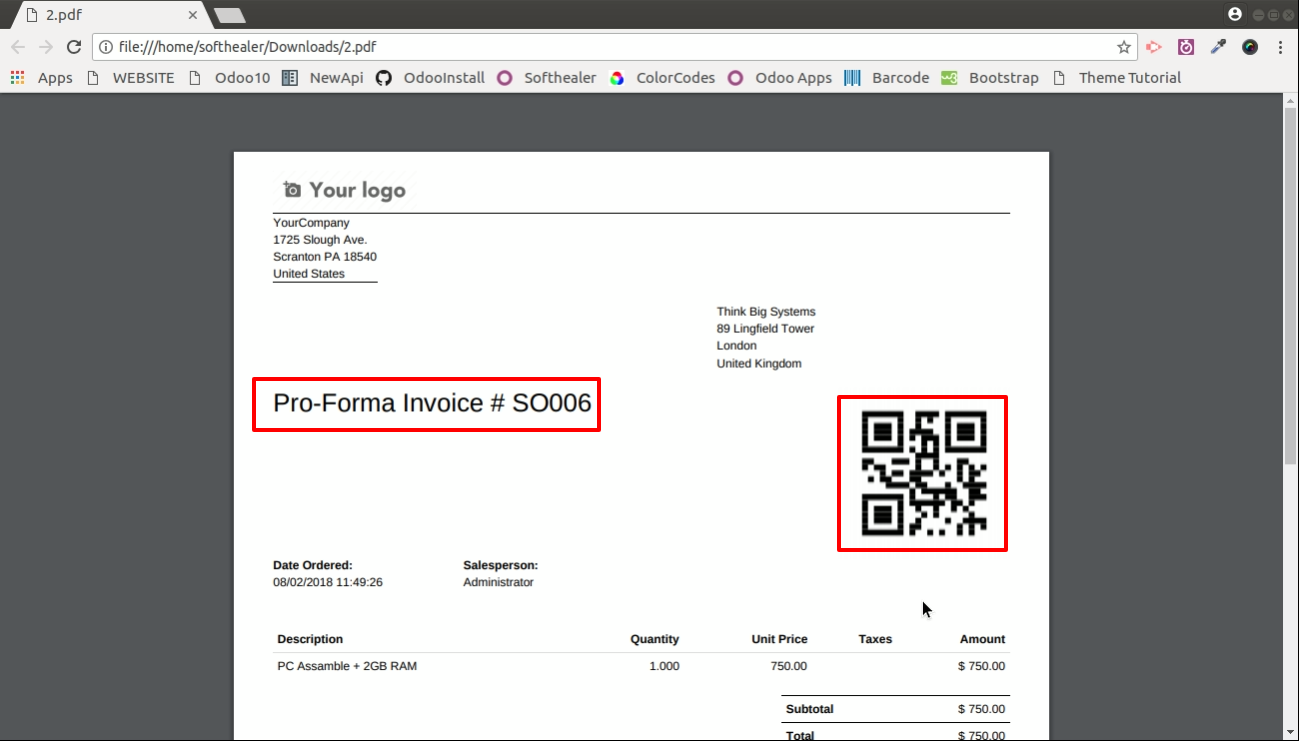Open the Odoo10 bookmark
The height and width of the screenshot is (741, 1299).
click(229, 78)
